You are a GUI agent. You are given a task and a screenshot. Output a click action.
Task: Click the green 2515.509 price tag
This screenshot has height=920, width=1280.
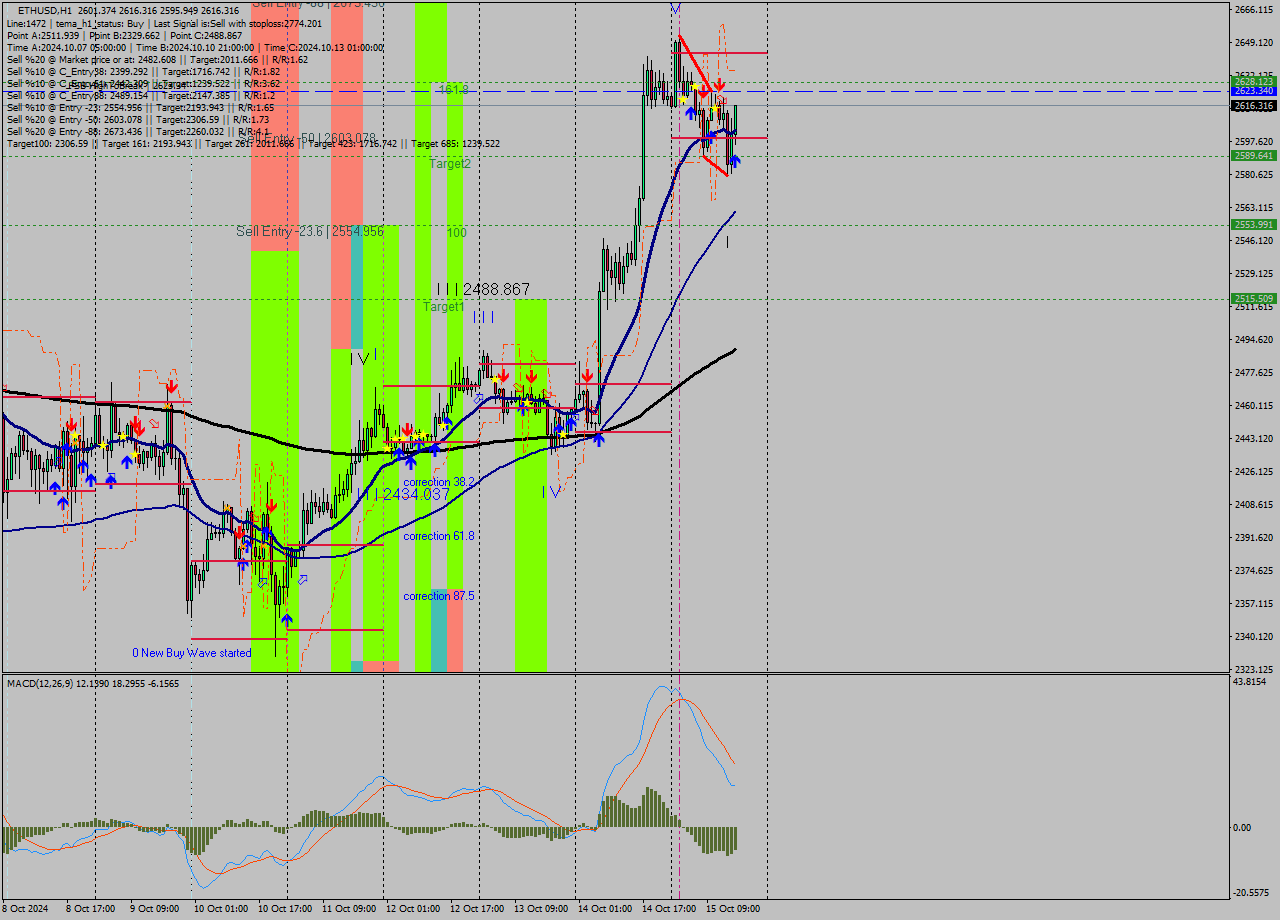1253,299
